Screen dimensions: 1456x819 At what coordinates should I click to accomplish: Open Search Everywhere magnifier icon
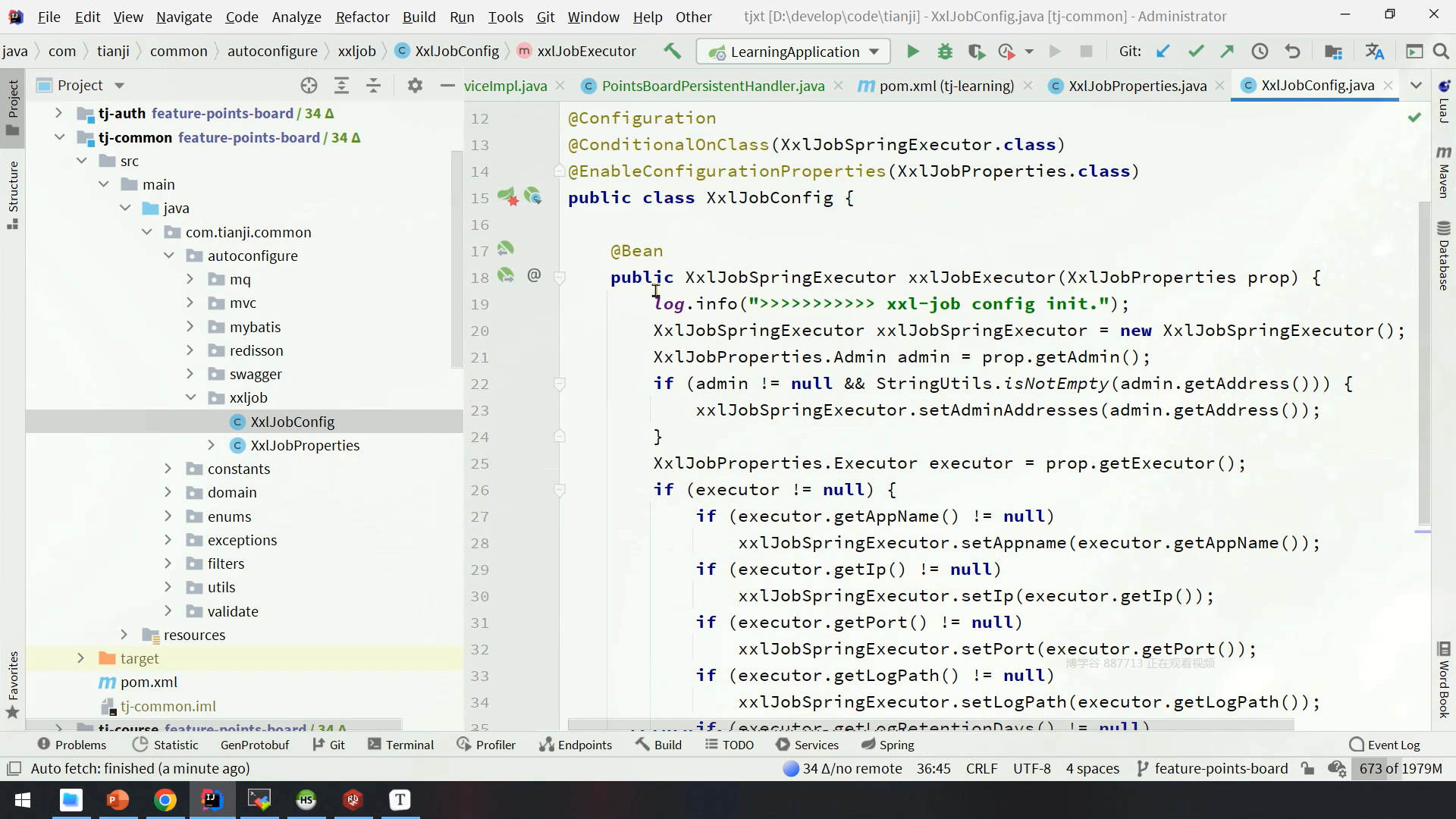point(1441,52)
